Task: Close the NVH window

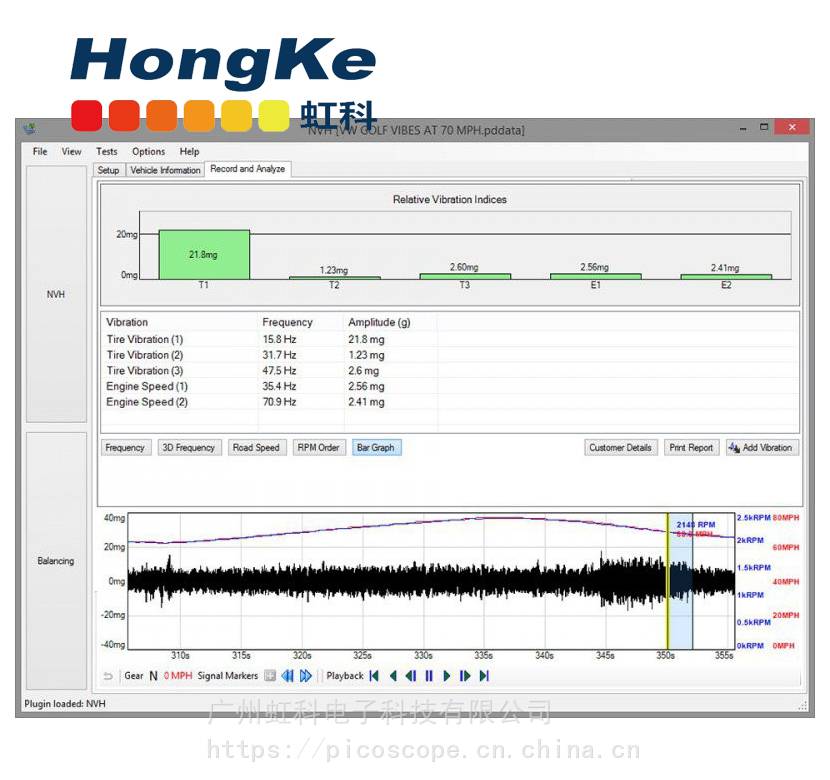Action: [x=792, y=127]
